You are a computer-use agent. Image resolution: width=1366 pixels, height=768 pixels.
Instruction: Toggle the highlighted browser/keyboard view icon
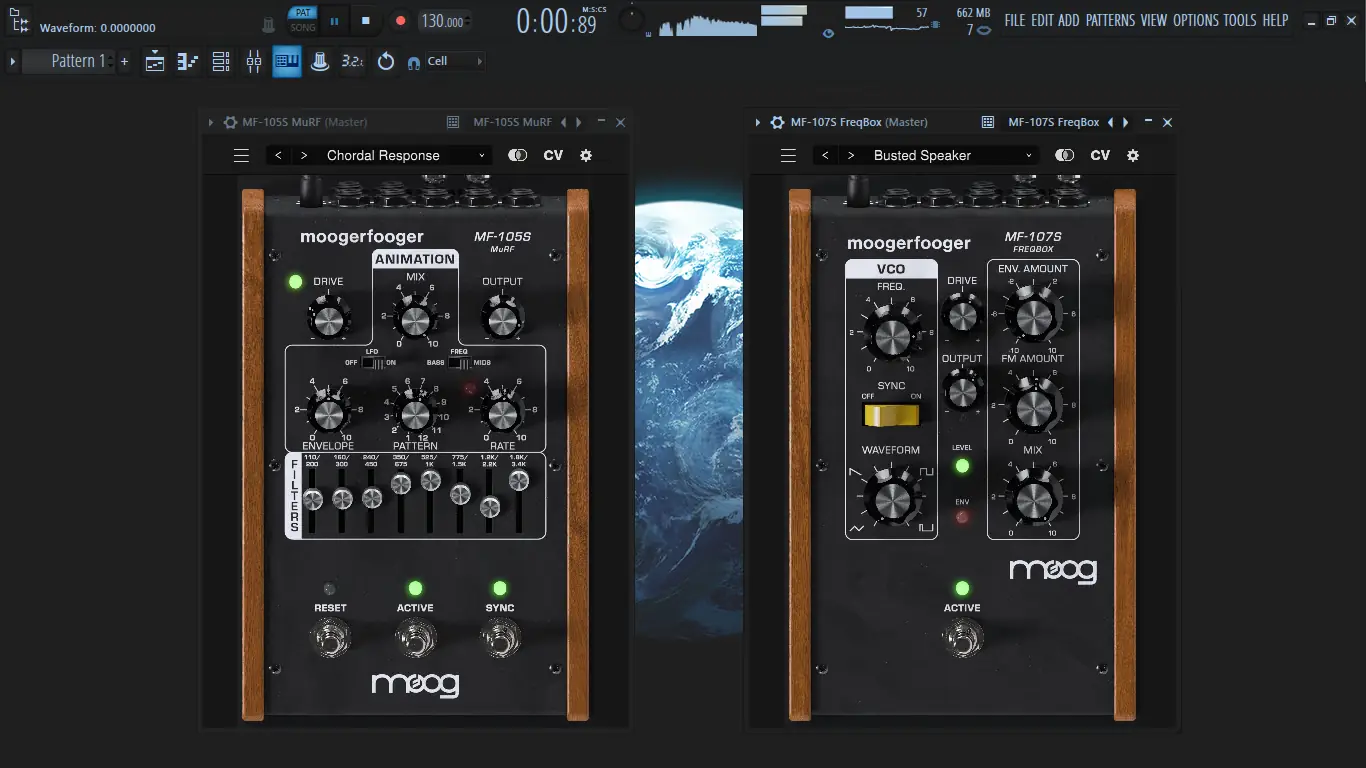point(287,62)
